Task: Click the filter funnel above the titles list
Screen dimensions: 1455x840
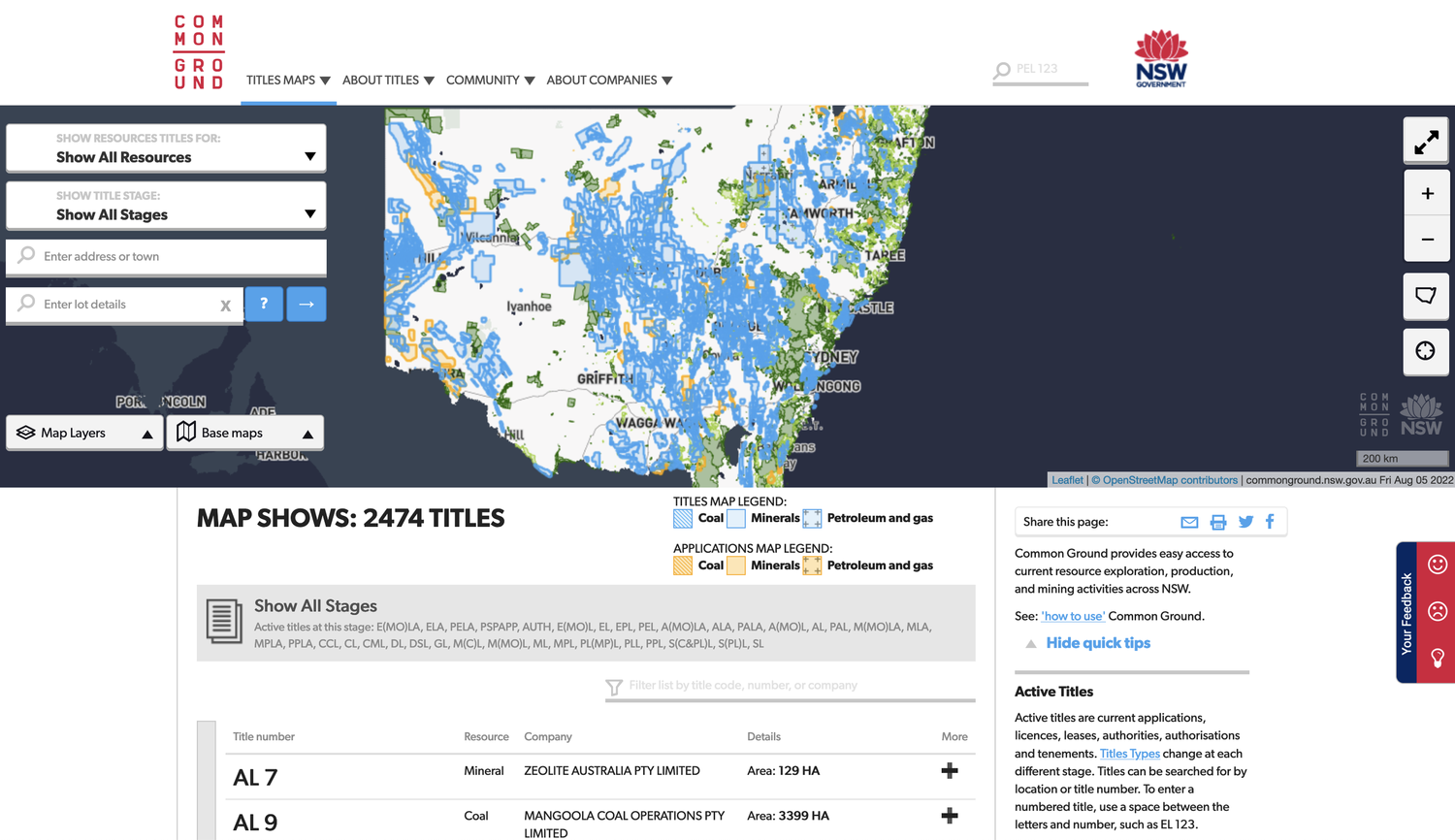Action: (x=615, y=687)
